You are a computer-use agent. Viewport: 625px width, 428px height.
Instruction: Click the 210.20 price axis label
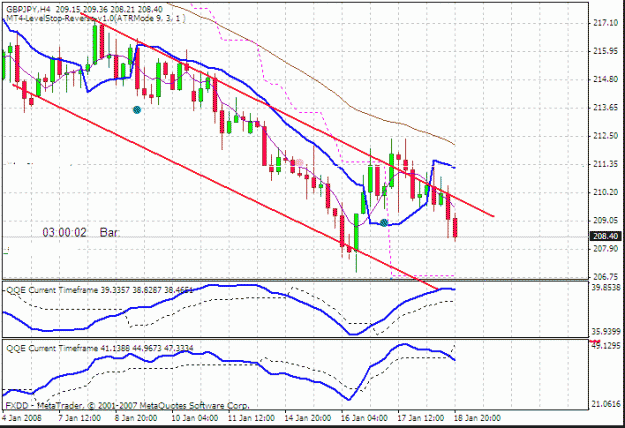[x=605, y=192]
